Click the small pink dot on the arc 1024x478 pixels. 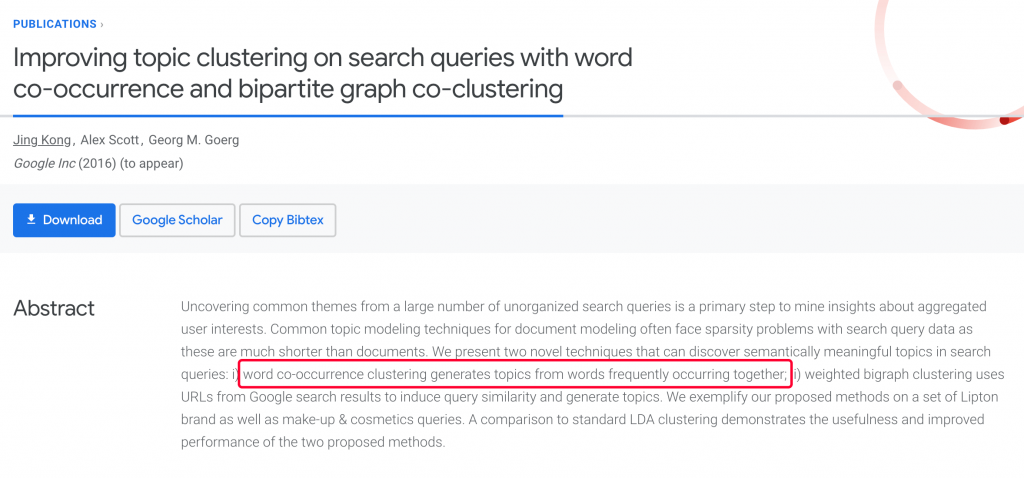(898, 85)
